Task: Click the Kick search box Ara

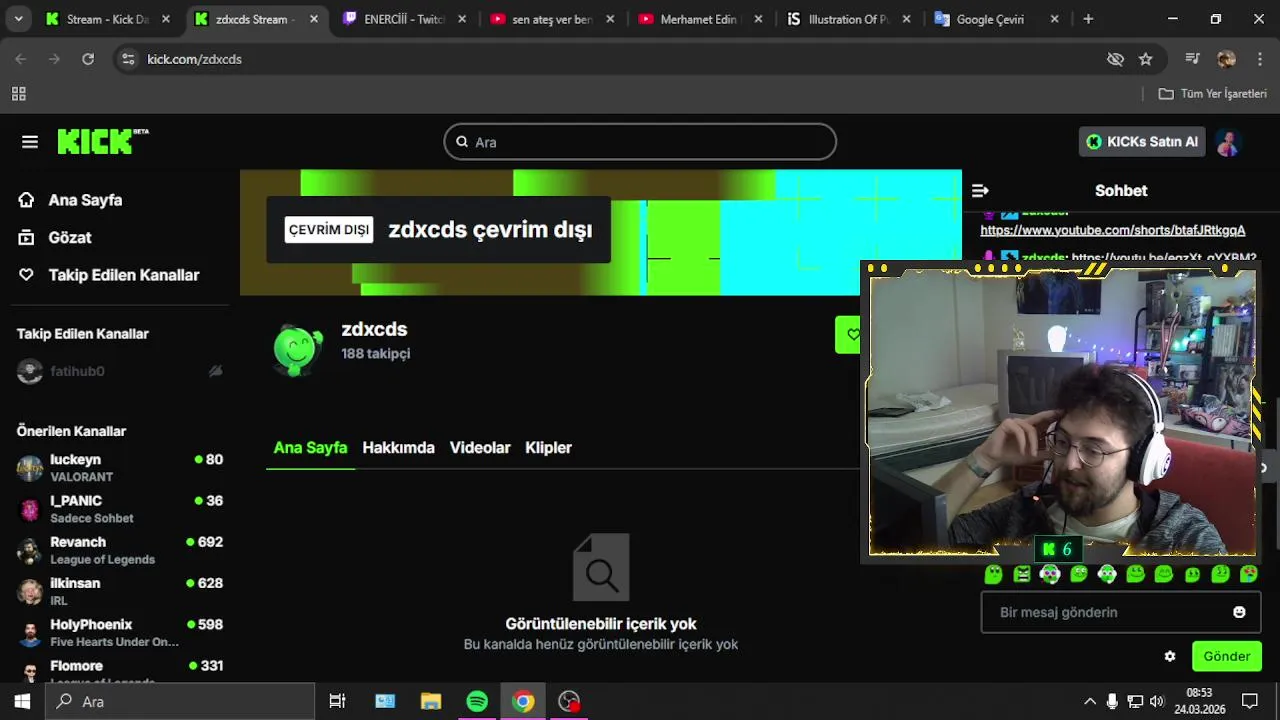Action: click(640, 142)
